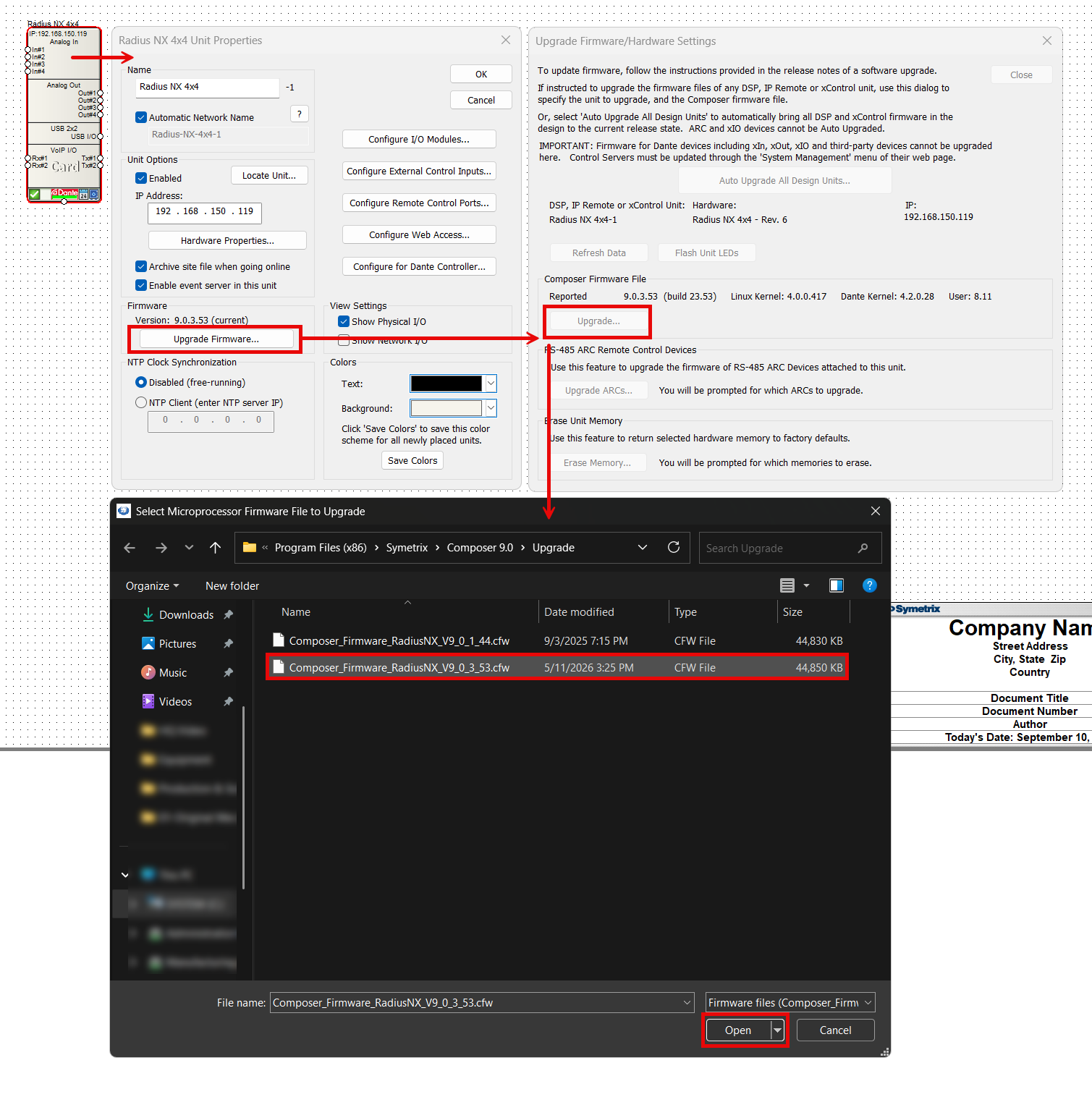
Task: Click the Symetrix breadcrumb in address bar
Action: [407, 548]
